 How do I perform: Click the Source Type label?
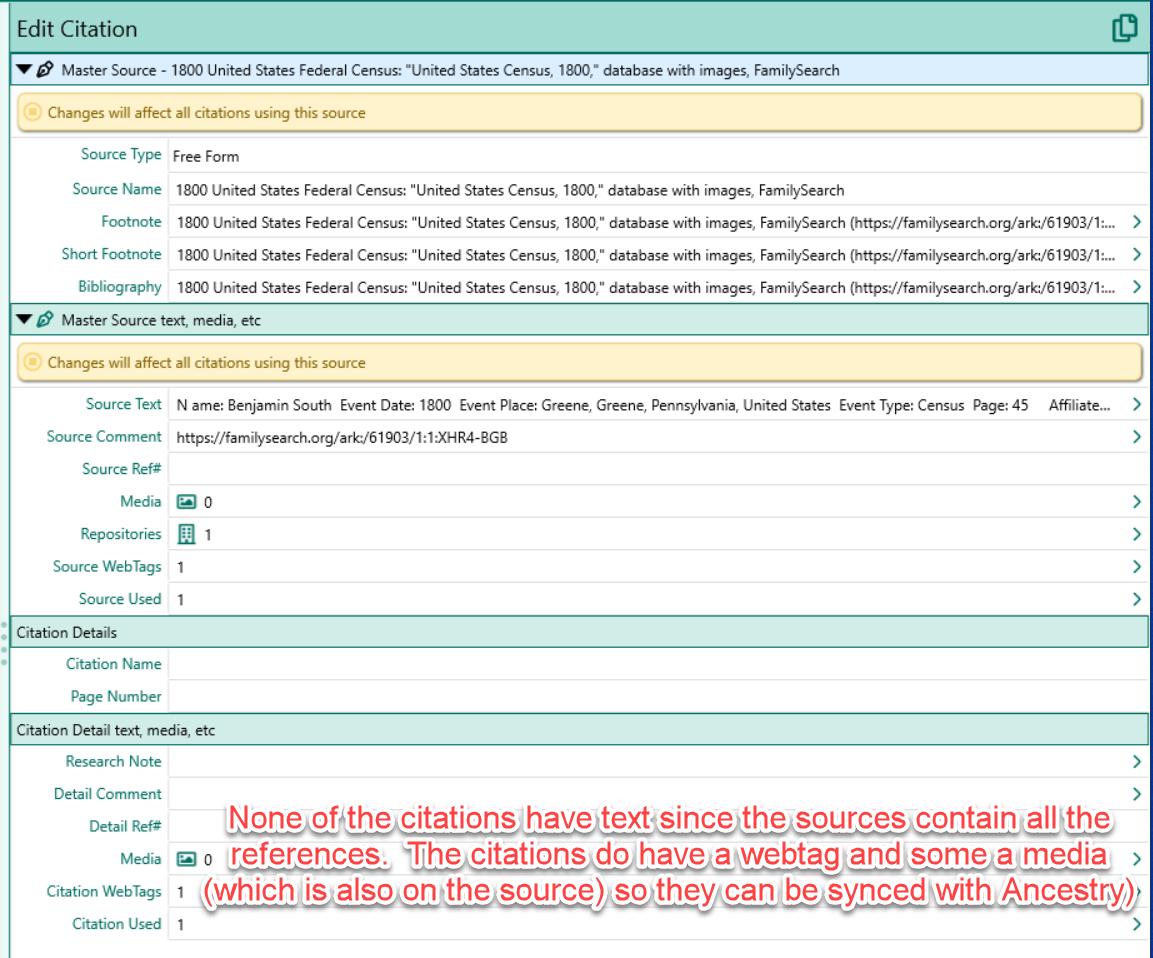pyautogui.click(x=121, y=154)
